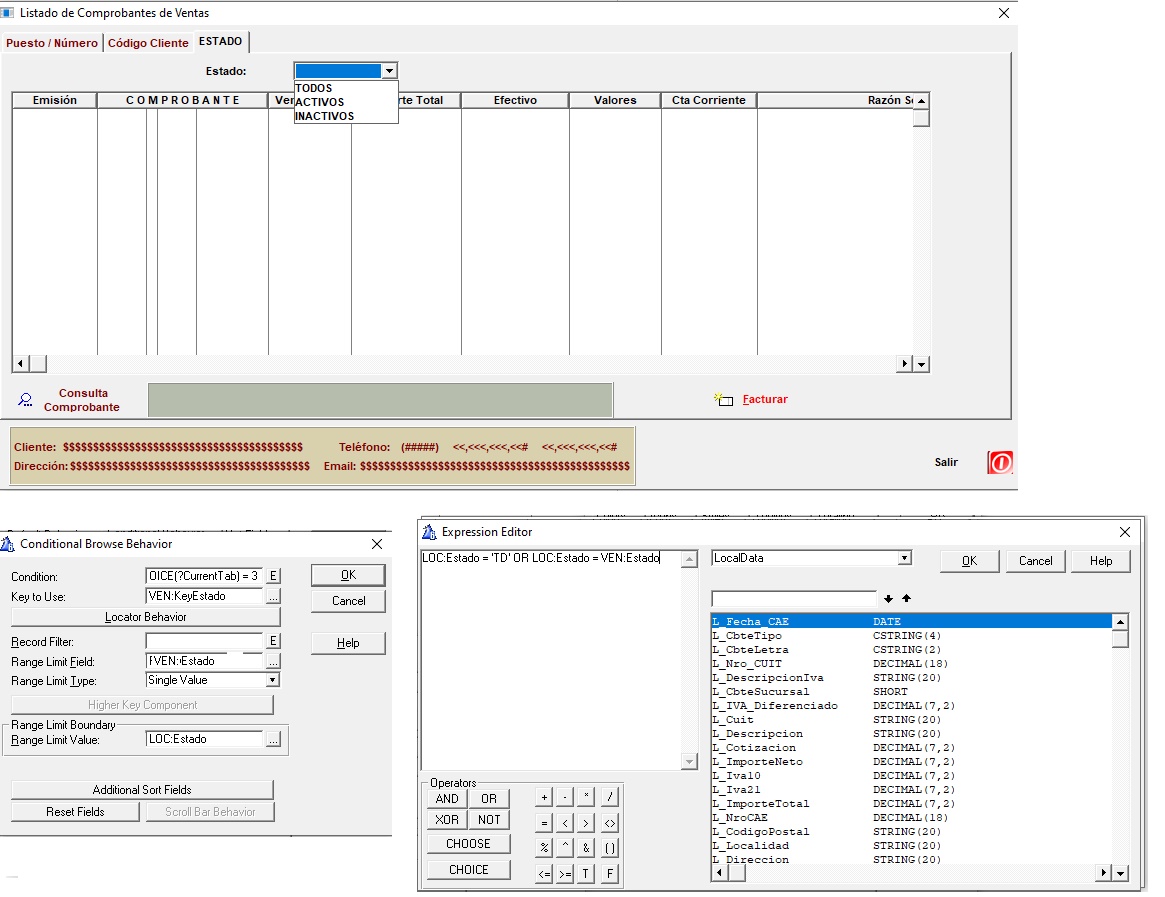
Task: Insert the plus operator
Action: click(545, 797)
